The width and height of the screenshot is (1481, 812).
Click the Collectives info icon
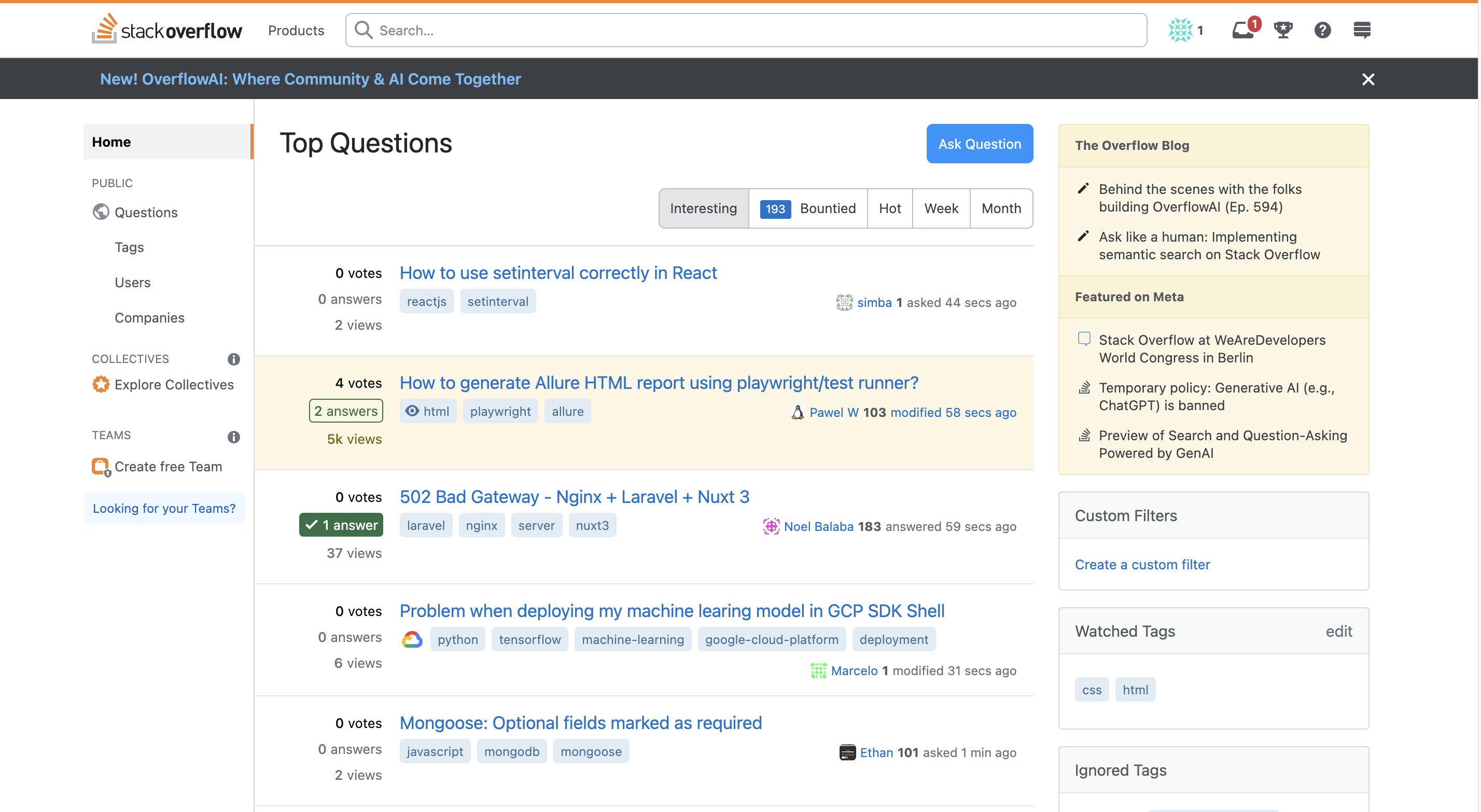click(x=233, y=359)
